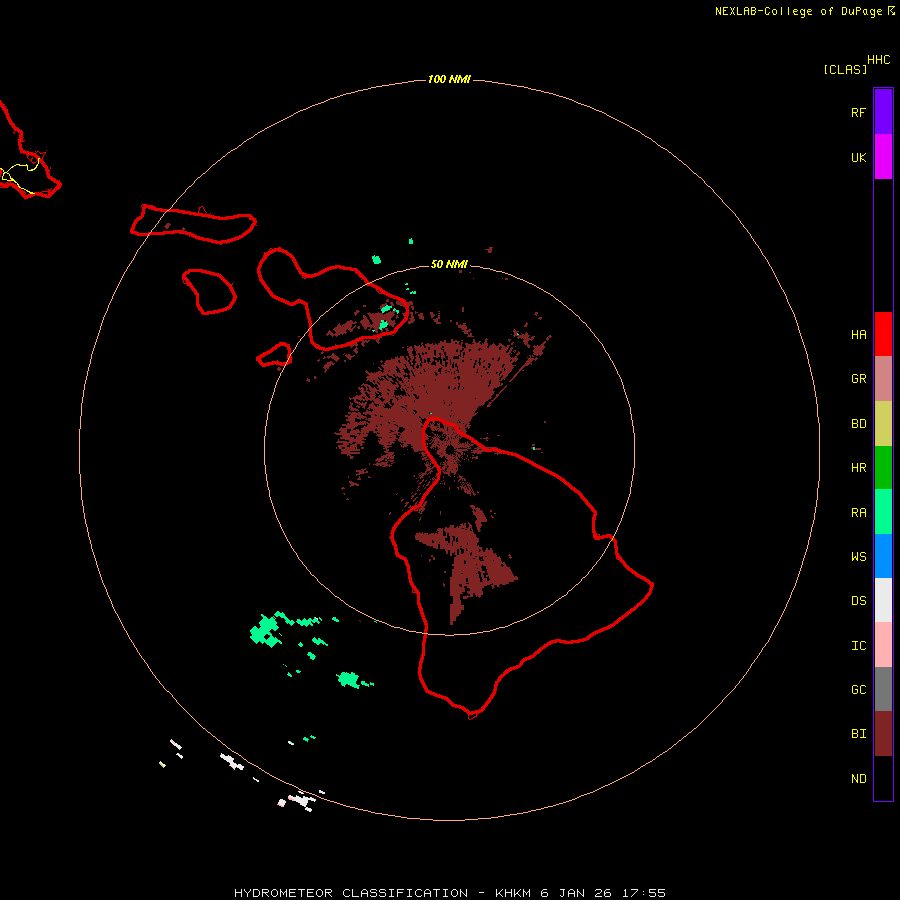The image size is (900, 900).
Task: Click the IC legend label
Action: [x=858, y=646]
